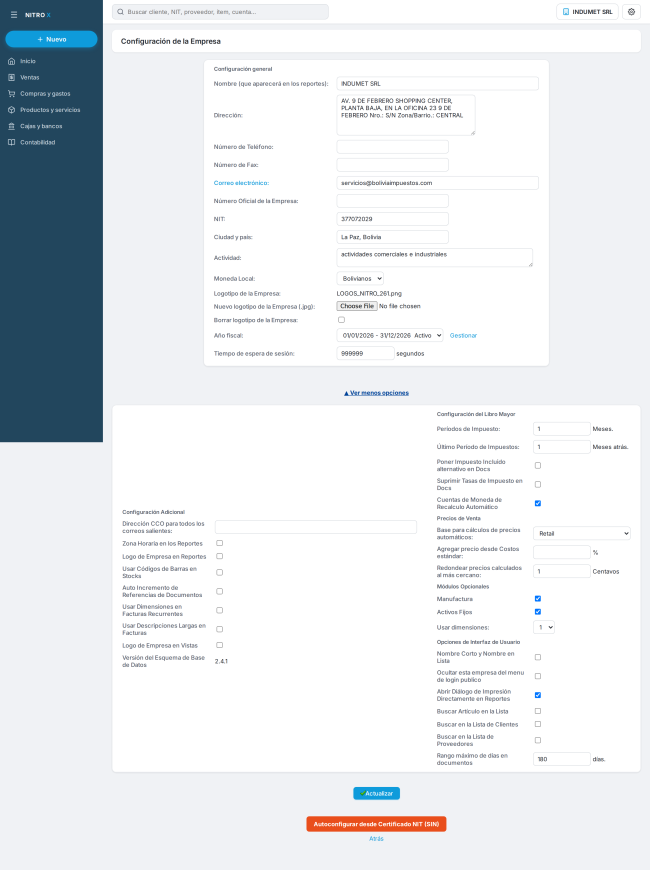This screenshot has height=870, width=650.
Task: Click the Inicio home icon
Action: [x=11, y=61]
